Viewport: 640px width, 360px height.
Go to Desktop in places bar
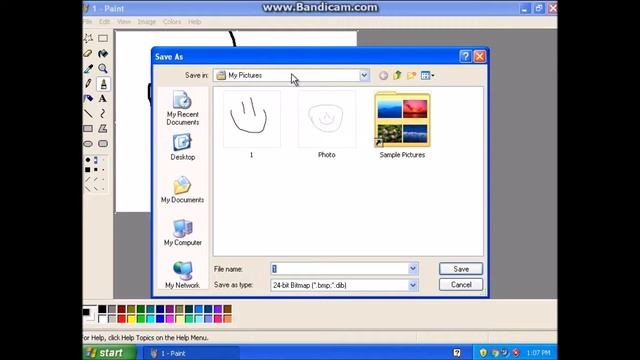point(182,147)
